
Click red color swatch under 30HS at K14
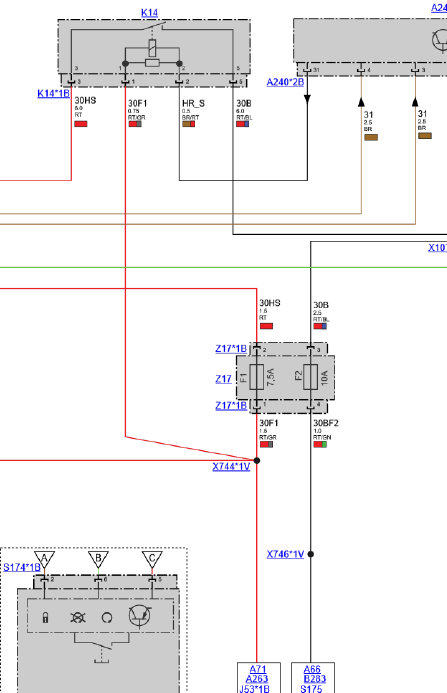point(80,124)
